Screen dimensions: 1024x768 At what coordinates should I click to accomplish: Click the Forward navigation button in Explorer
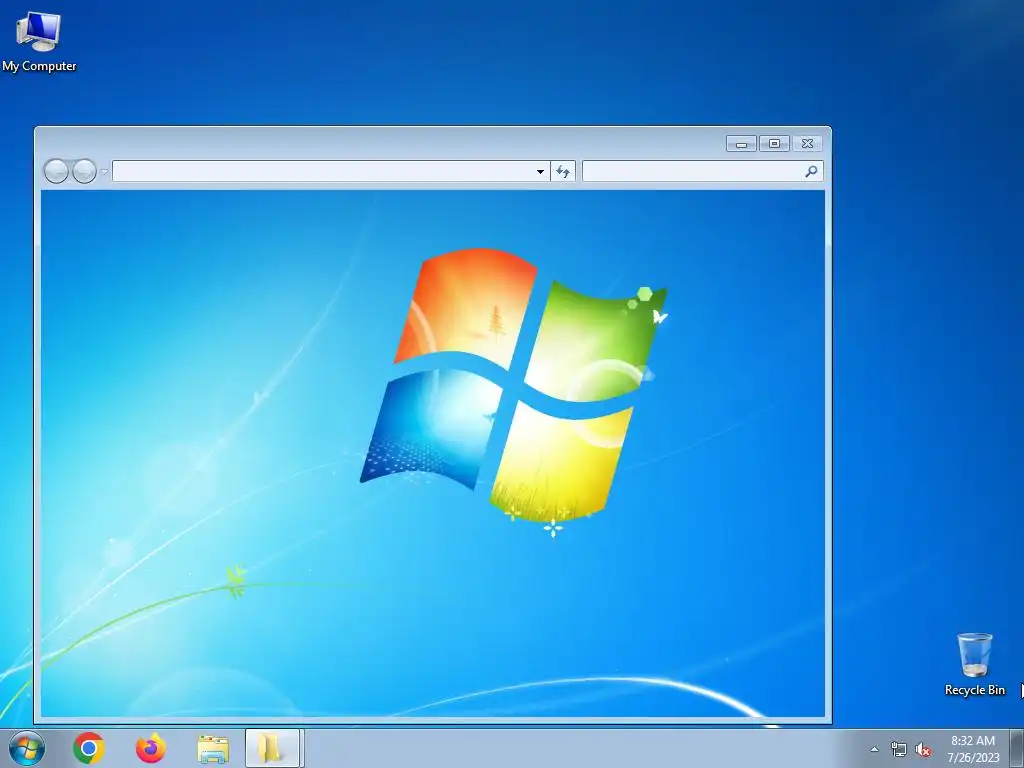click(84, 172)
